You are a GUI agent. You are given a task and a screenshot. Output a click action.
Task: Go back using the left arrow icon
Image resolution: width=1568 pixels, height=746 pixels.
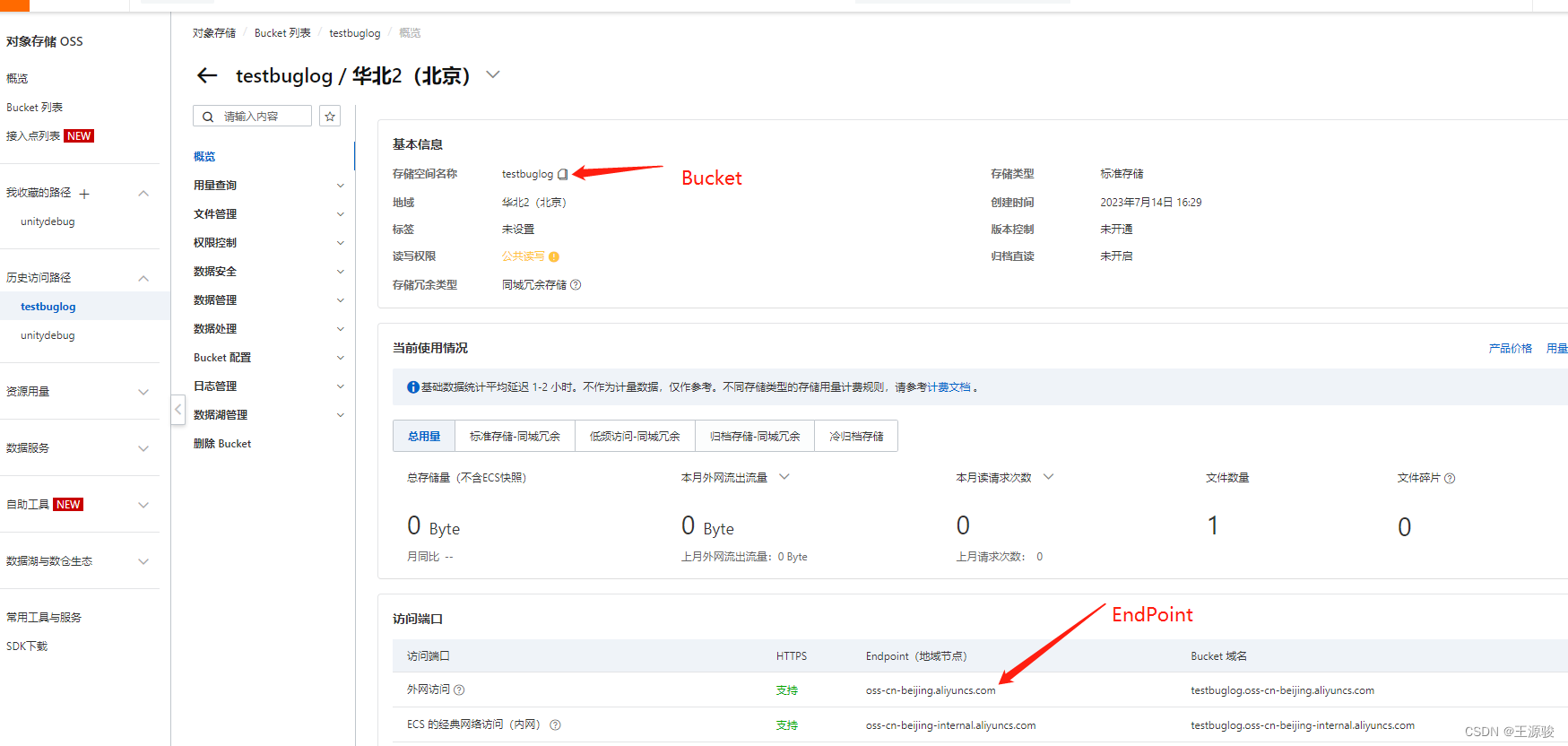[x=207, y=75]
